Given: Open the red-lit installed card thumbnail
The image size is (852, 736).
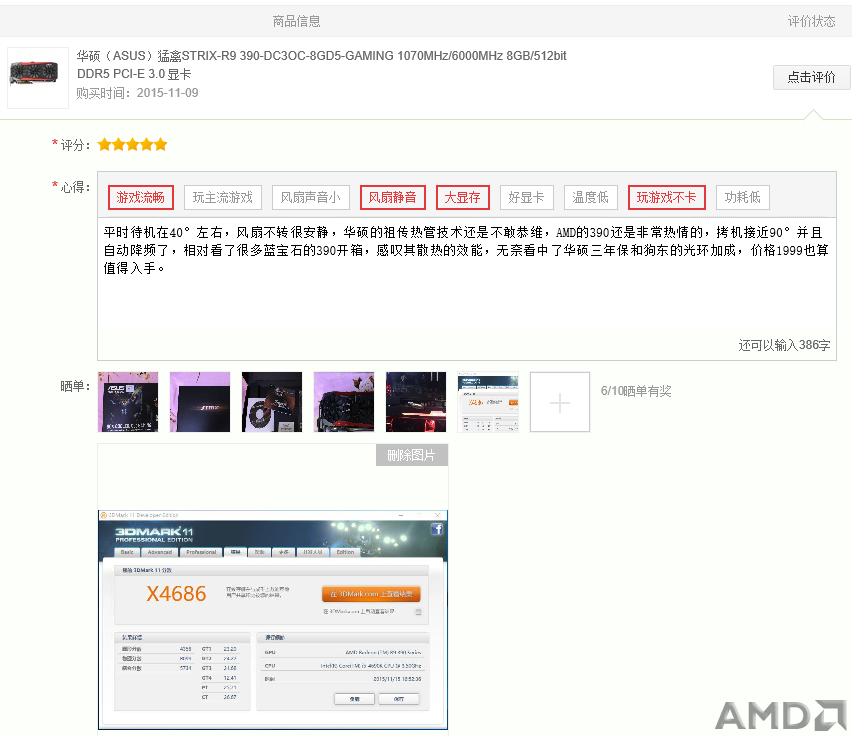Looking at the screenshot, I should coord(416,402).
